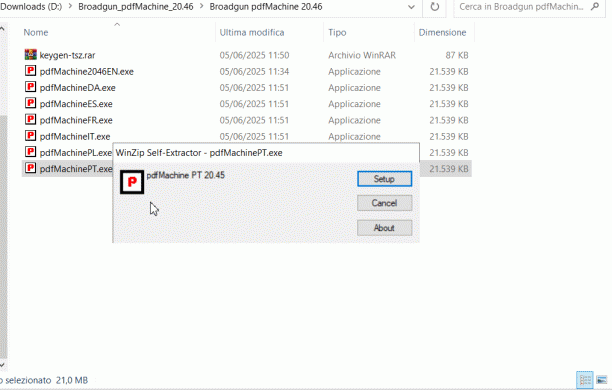The height and width of the screenshot is (390, 612).
Task: Expand chevron after Downloads (D:) breadcrumb
Action: 71,7
